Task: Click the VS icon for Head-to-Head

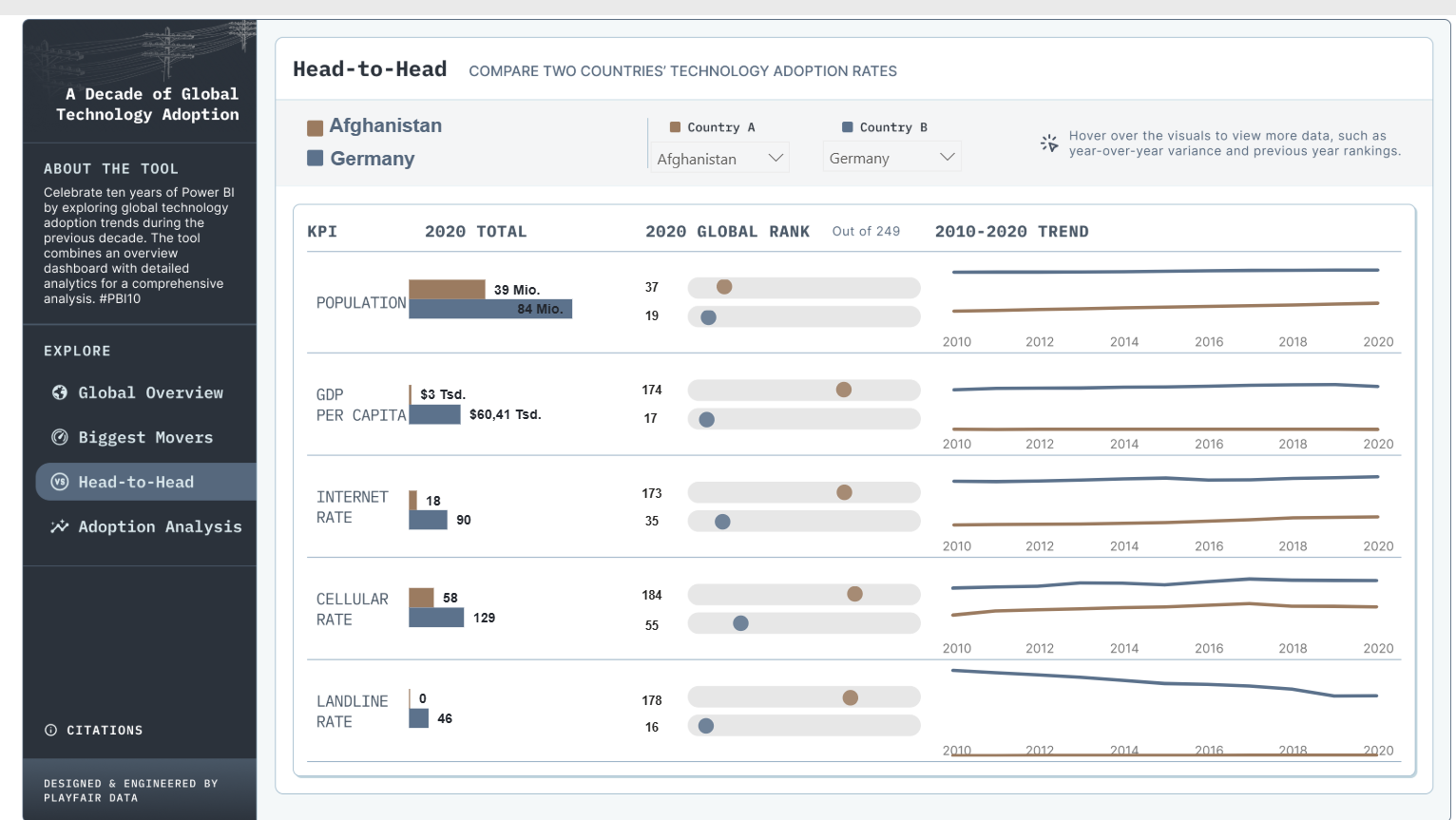Action: pyautogui.click(x=60, y=482)
